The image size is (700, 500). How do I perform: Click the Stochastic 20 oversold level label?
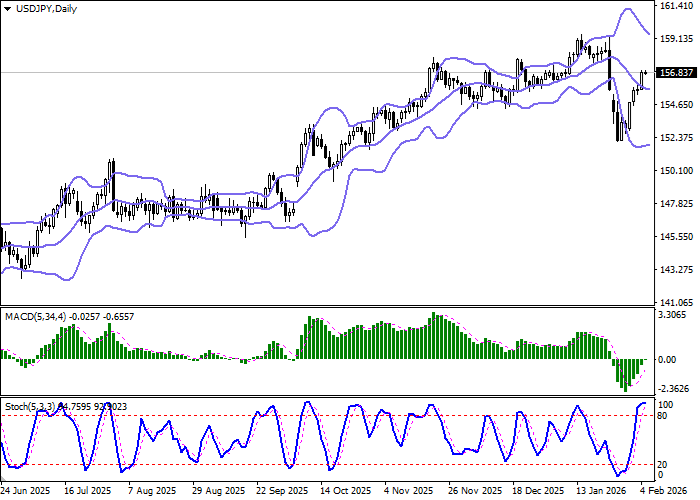(662, 464)
